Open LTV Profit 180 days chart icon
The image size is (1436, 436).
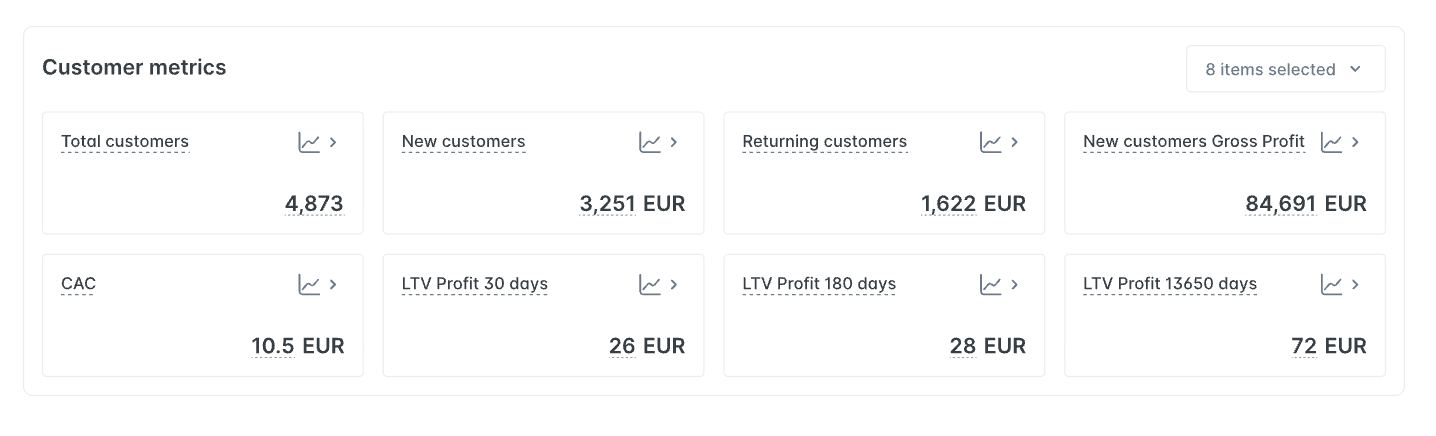(990, 285)
